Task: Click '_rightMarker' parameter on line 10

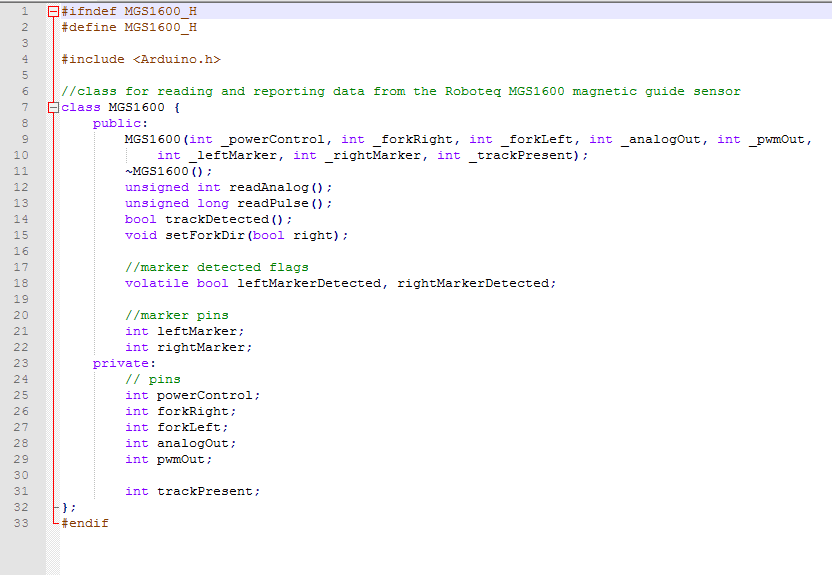Action: [373, 155]
